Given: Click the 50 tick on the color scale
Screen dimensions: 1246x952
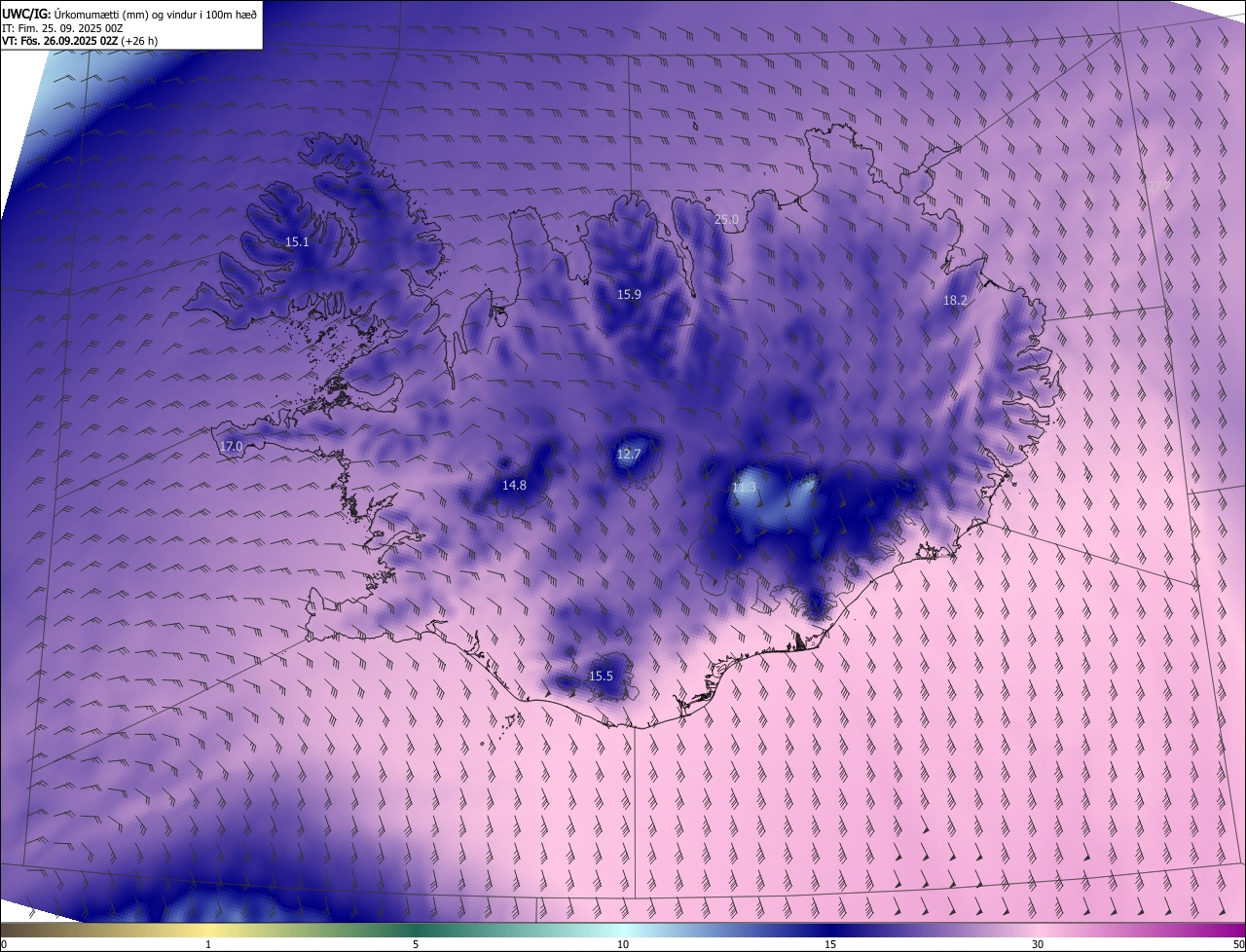Looking at the screenshot, I should (1237, 944).
